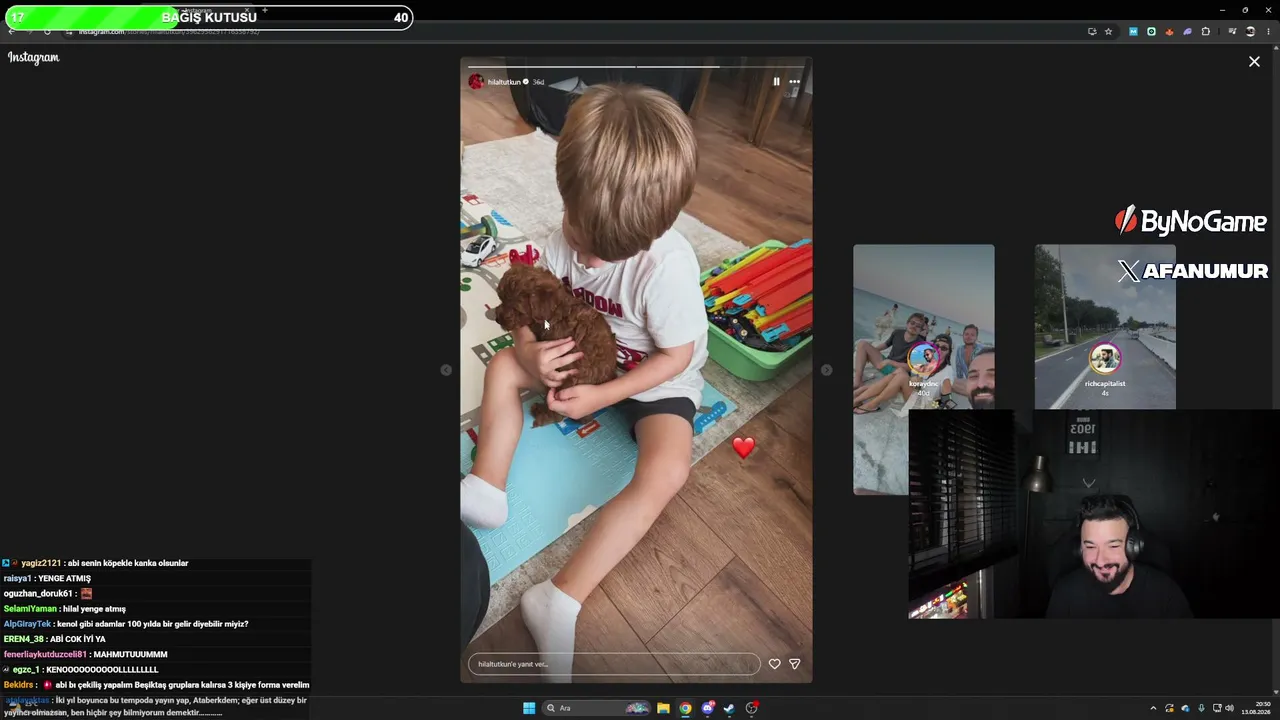The image size is (1280, 720).
Task: Open the Chrome extensions puzzle icon
Action: click(x=1206, y=31)
